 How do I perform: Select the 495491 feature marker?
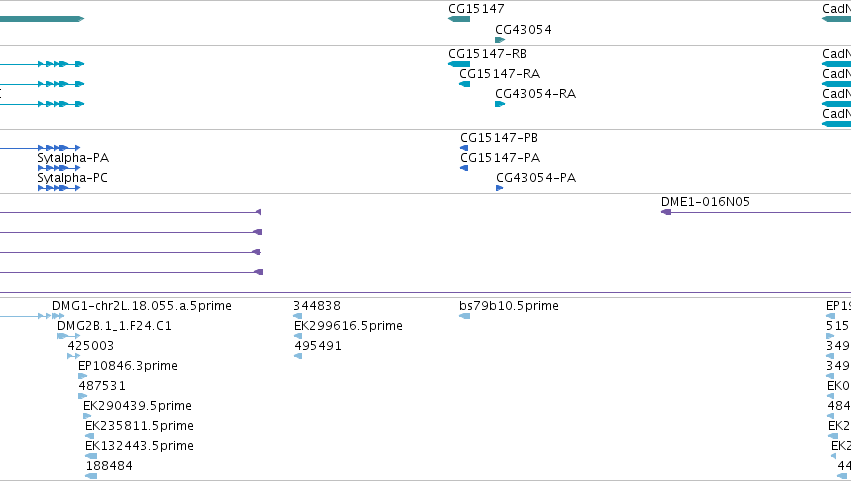tap(298, 356)
